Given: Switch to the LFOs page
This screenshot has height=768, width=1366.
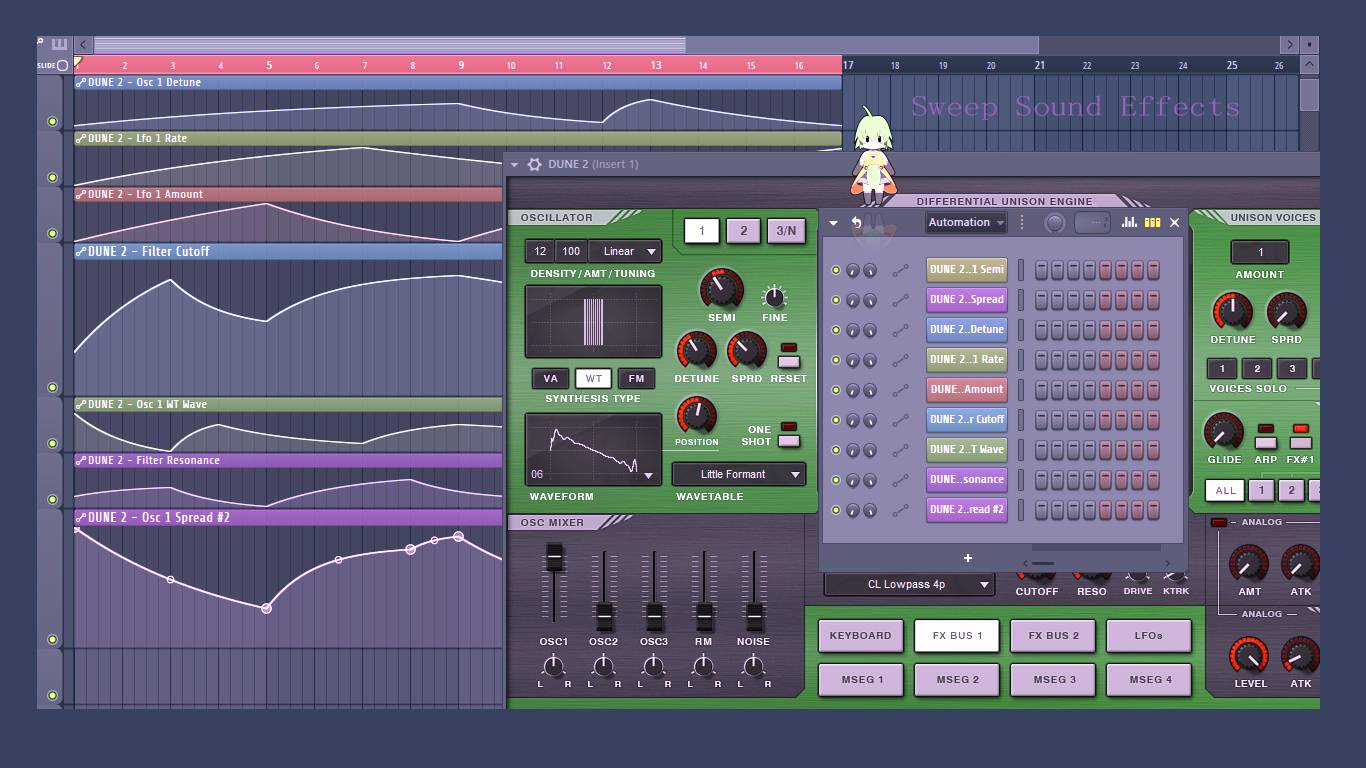Looking at the screenshot, I should point(1148,636).
